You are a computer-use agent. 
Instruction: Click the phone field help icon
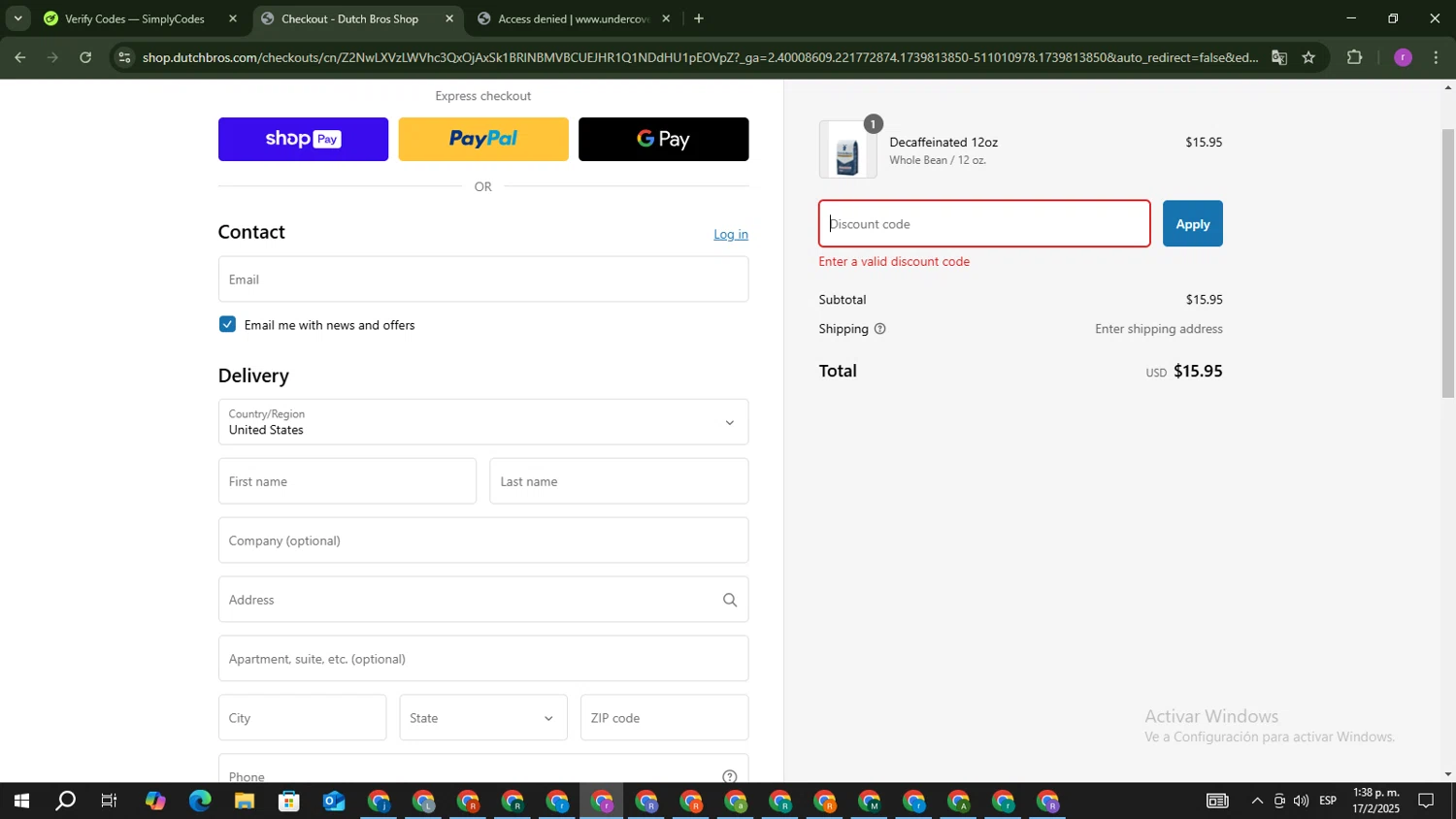click(730, 776)
